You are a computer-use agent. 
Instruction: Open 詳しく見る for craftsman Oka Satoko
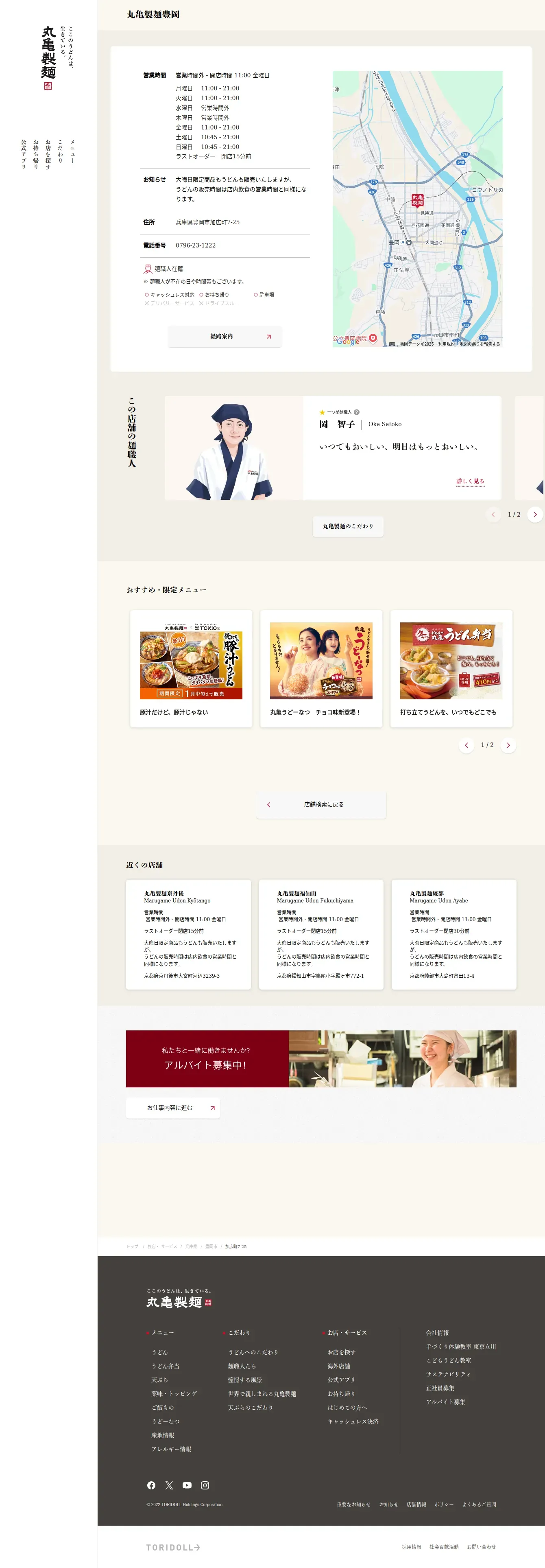point(470,481)
